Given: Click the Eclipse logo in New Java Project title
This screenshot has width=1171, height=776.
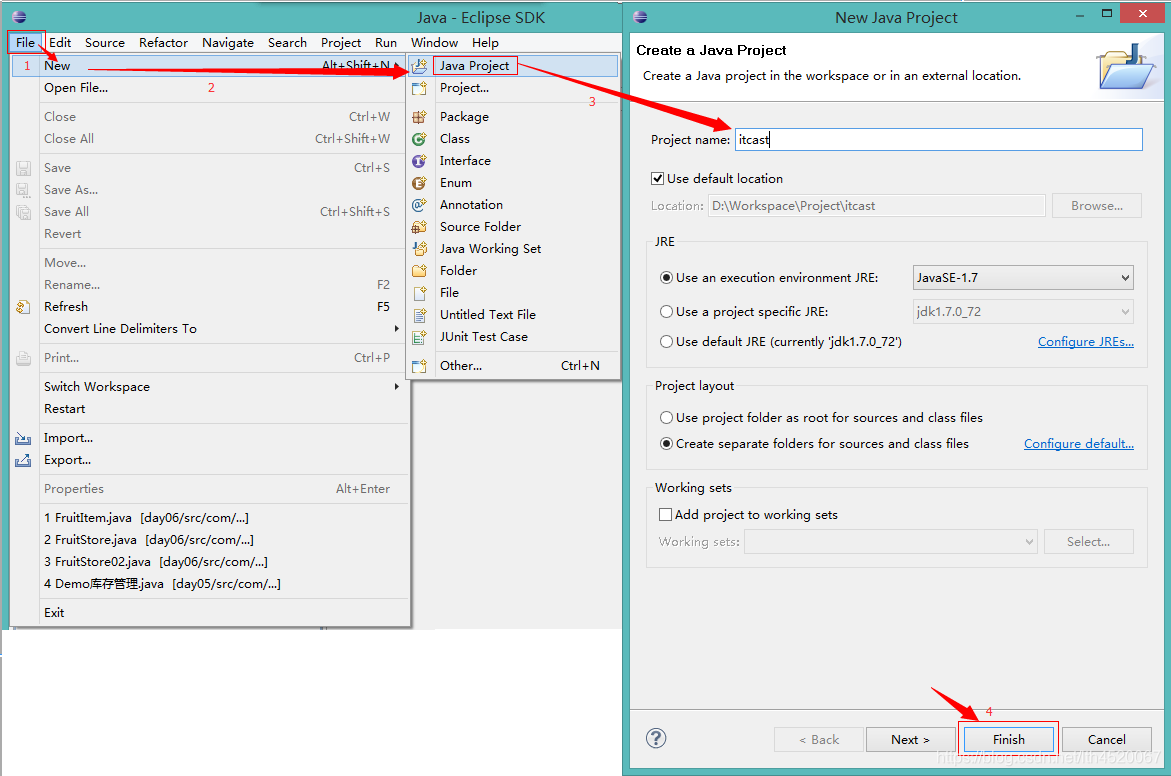Looking at the screenshot, I should [x=640, y=16].
